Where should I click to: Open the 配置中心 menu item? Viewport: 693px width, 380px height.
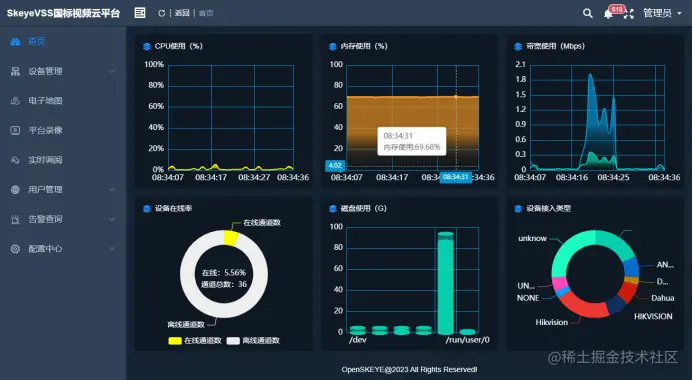click(46, 249)
